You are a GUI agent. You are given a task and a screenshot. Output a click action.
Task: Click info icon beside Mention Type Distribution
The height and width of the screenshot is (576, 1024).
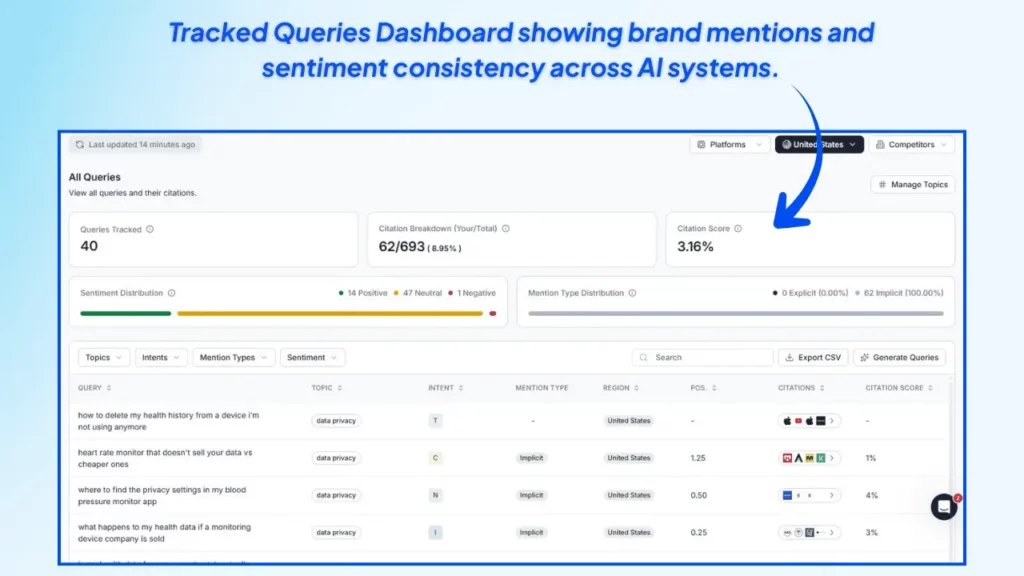click(632, 293)
